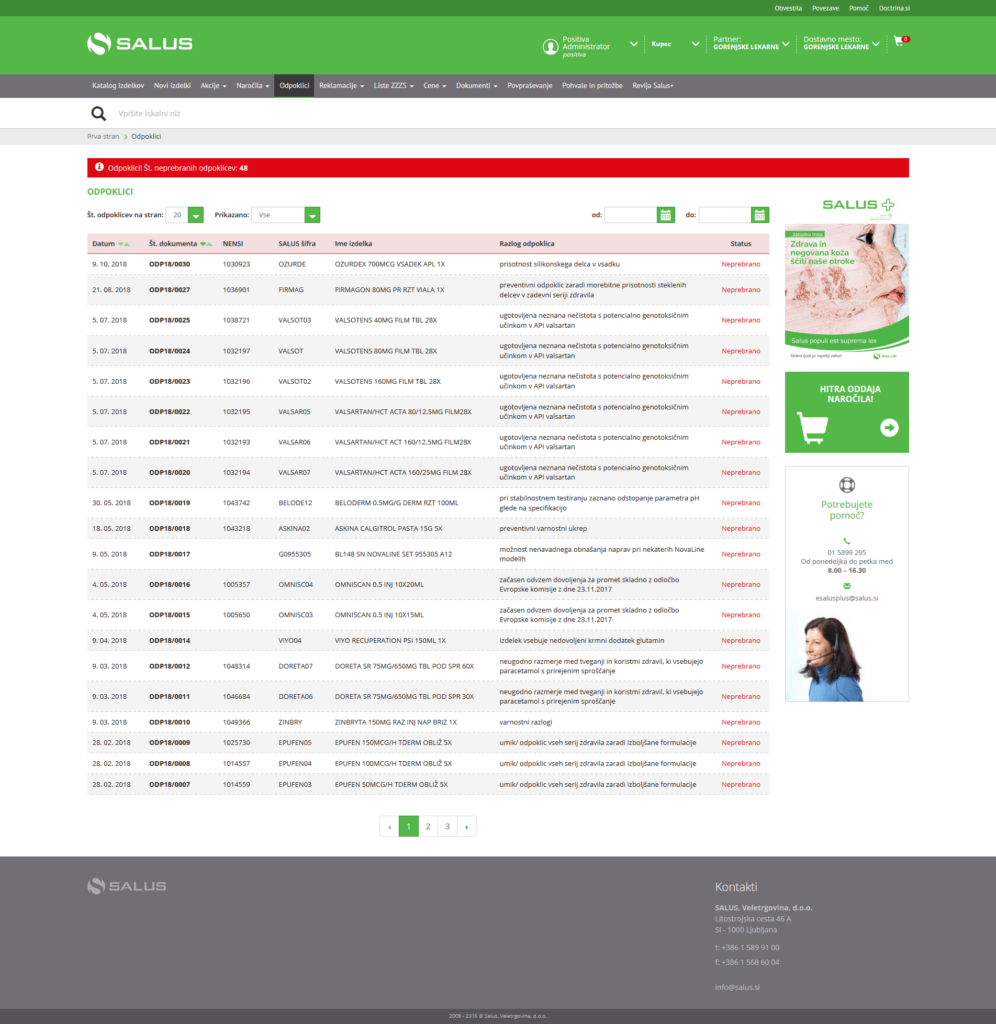Click the 'do' date input field

(725, 215)
